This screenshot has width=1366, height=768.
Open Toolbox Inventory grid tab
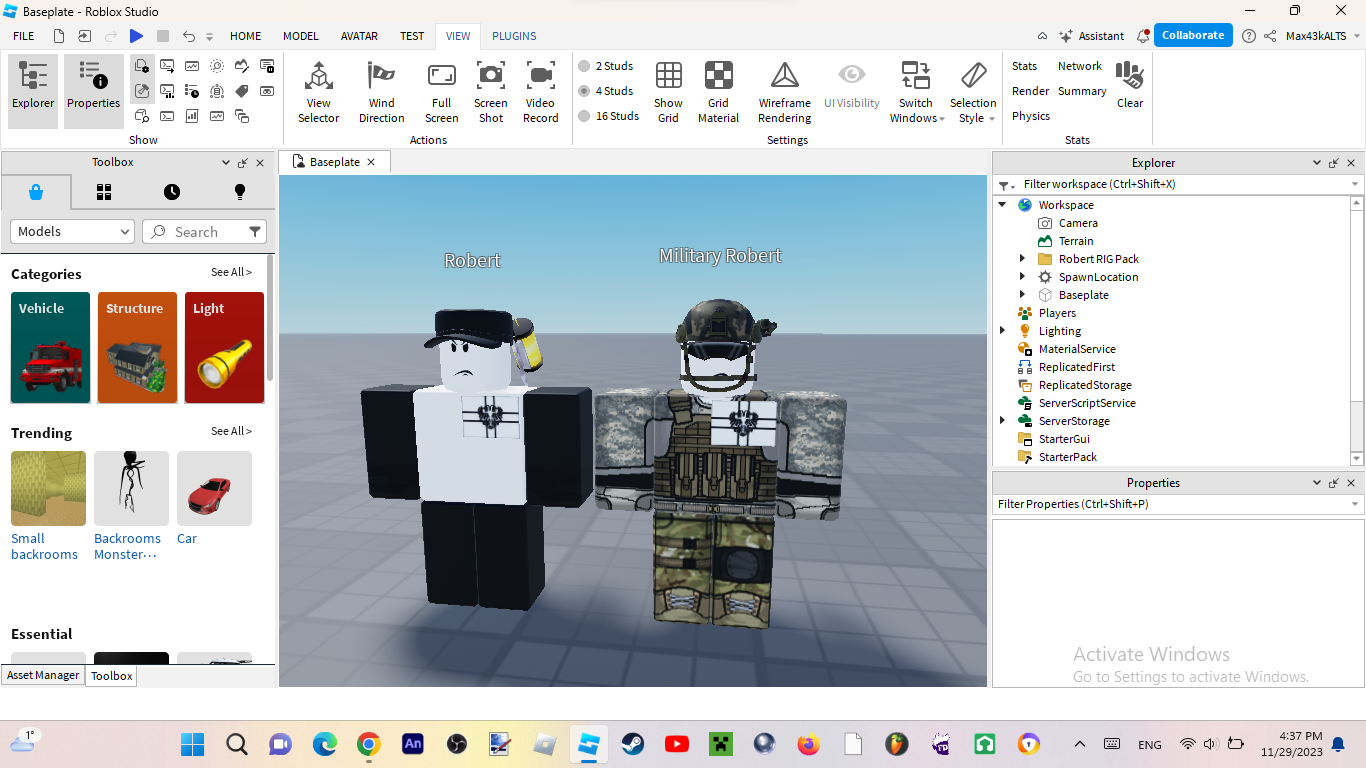[104, 192]
